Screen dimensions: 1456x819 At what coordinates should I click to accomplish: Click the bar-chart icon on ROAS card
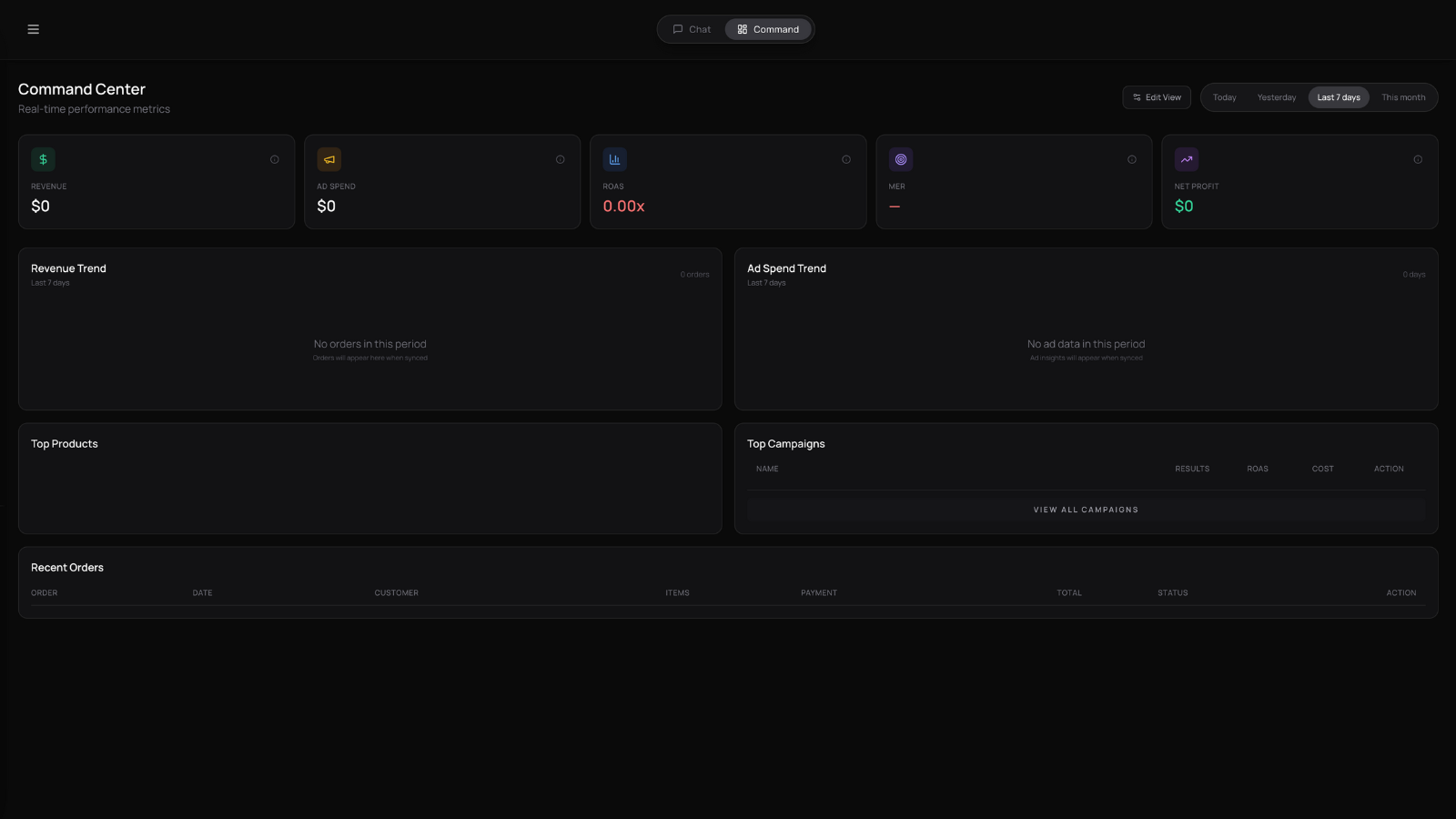(x=614, y=159)
